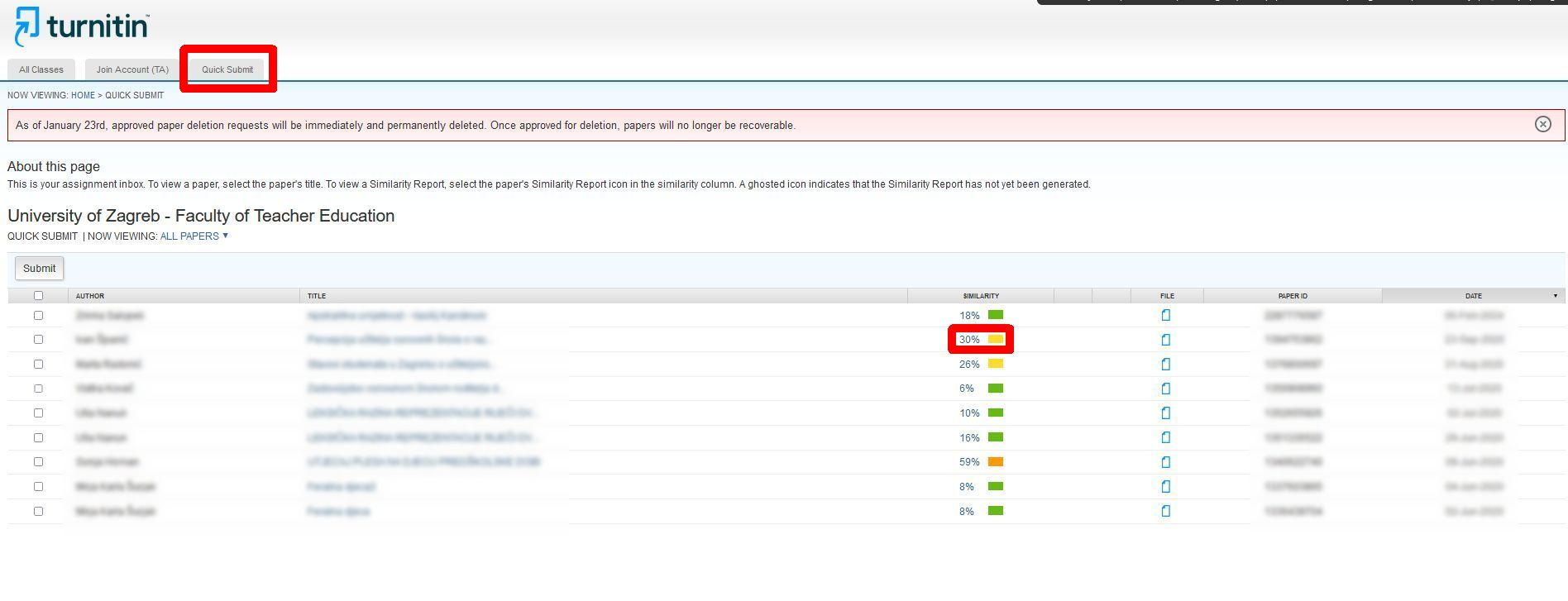The image size is (1568, 601).
Task: Click the File column header
Action: point(1167,296)
